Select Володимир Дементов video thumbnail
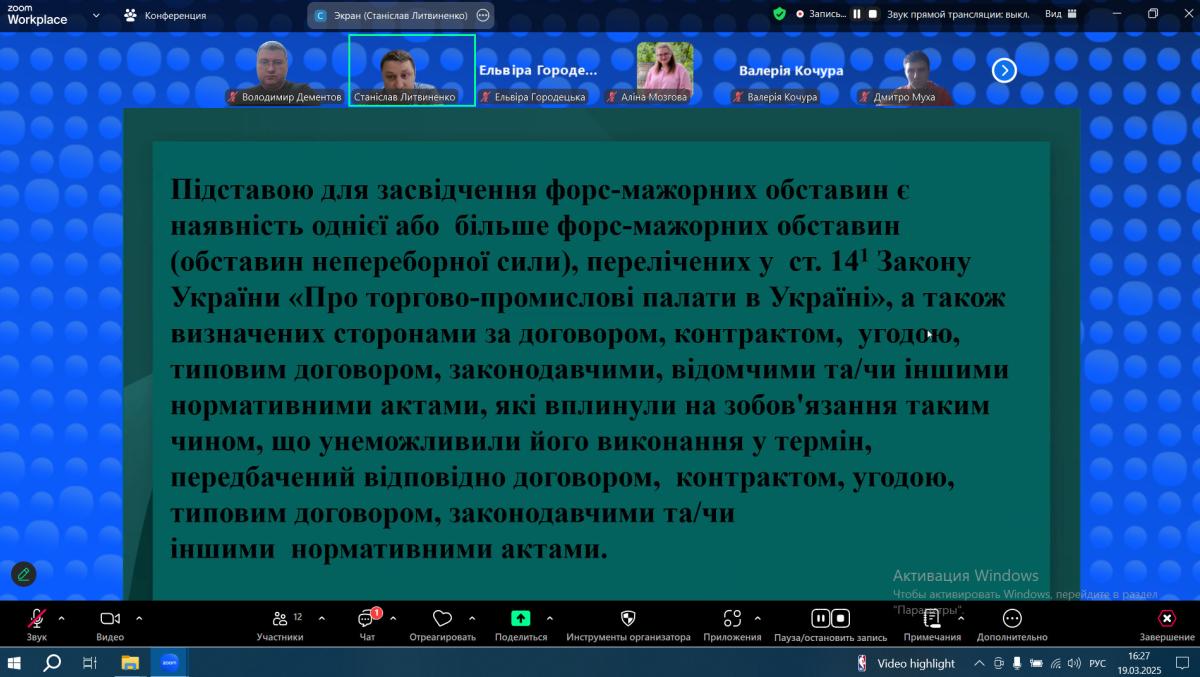The image size is (1200, 677). [x=285, y=70]
